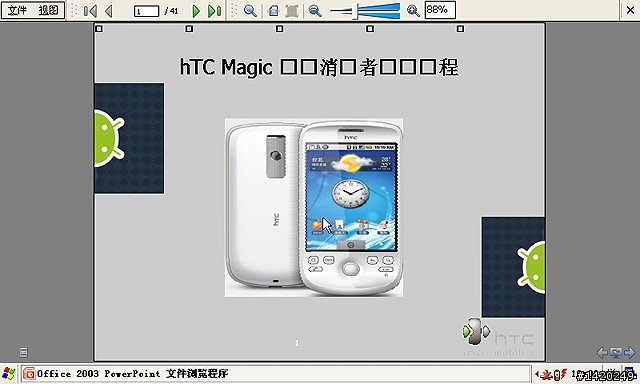Click the slide number input field

[x=146, y=11]
